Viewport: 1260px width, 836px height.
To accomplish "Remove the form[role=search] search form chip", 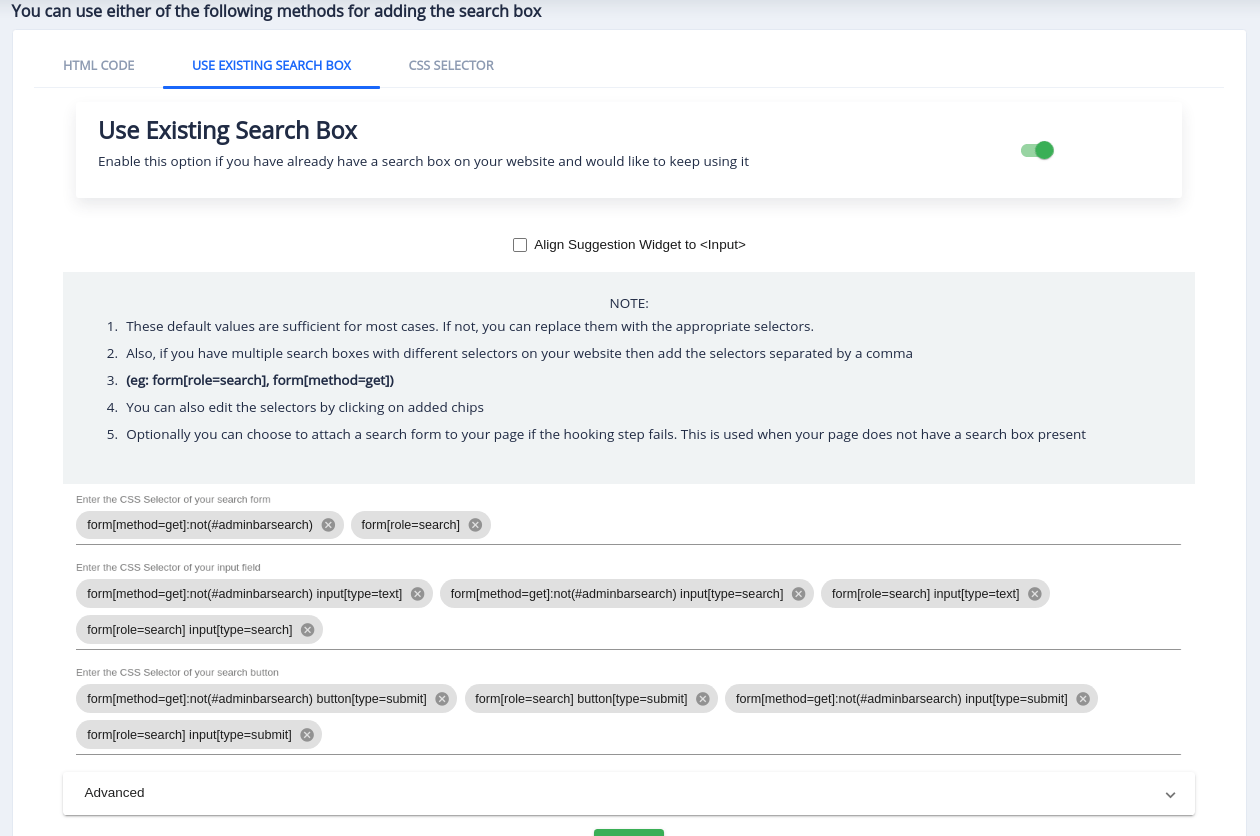I will click(475, 524).
